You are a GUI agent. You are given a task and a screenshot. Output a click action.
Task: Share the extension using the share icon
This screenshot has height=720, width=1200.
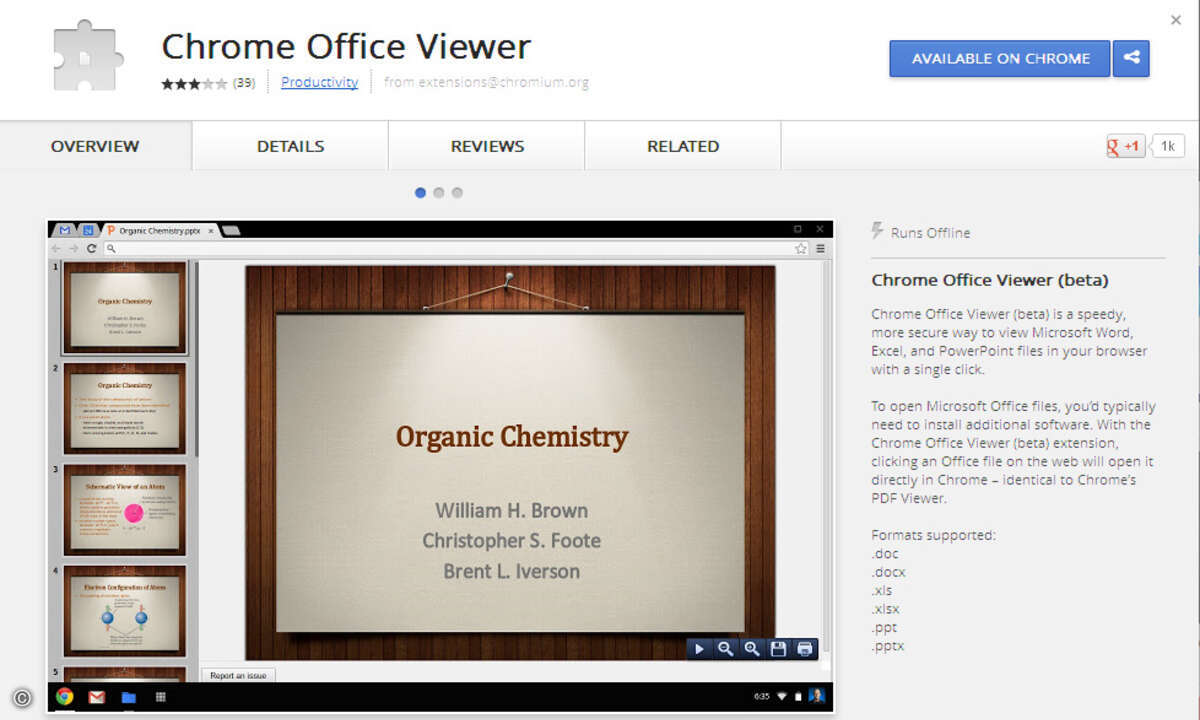1132,58
